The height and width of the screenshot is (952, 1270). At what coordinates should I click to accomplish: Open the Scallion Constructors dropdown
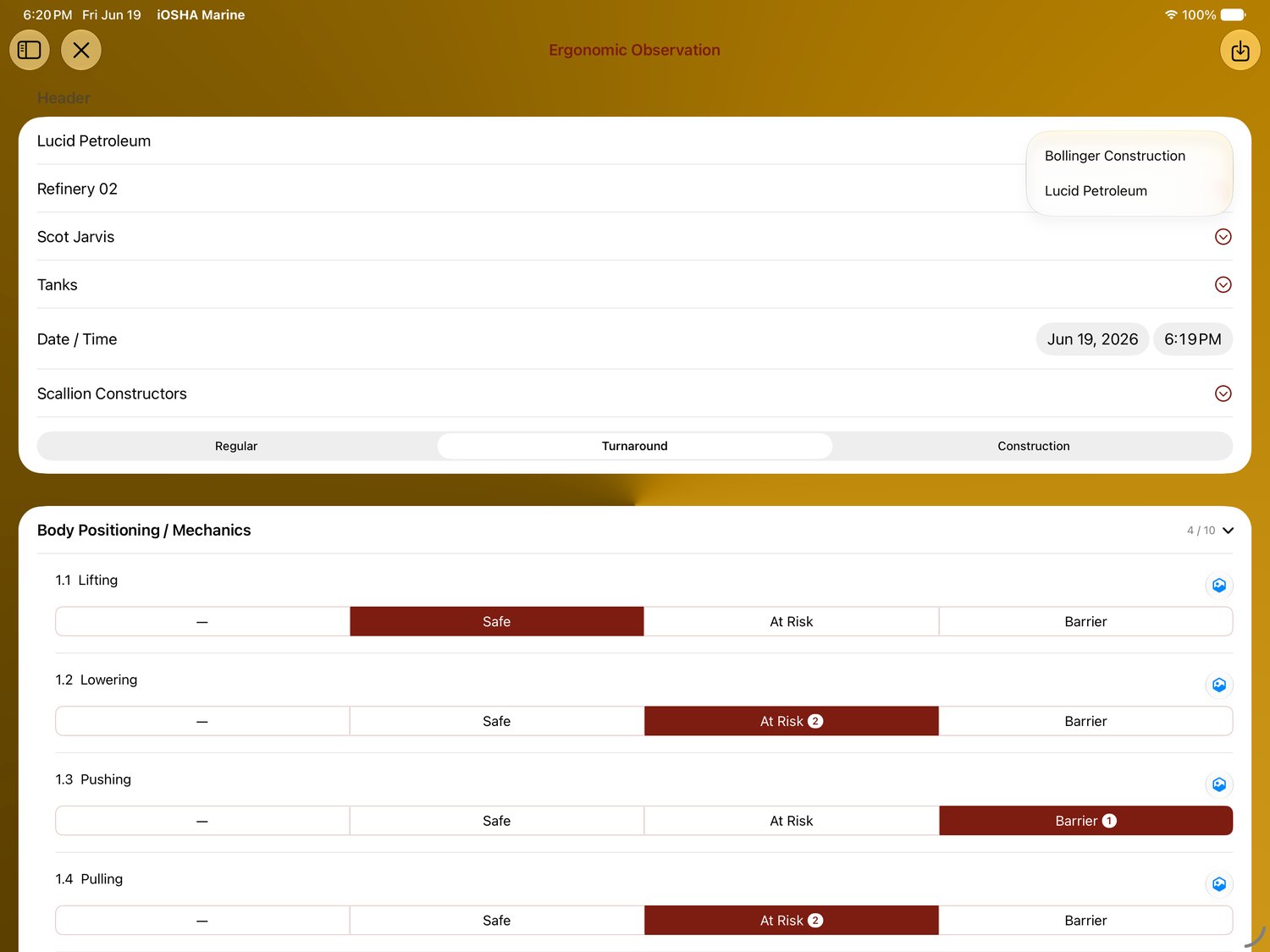point(1223,393)
